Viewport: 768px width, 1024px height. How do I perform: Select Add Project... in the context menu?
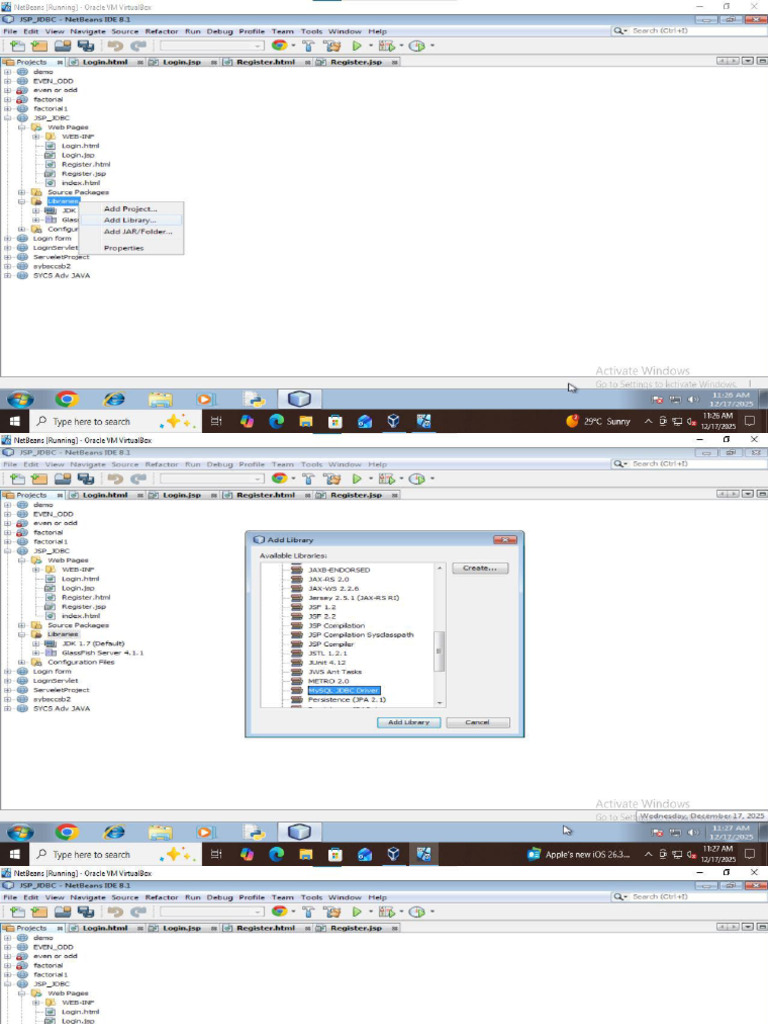pos(130,209)
